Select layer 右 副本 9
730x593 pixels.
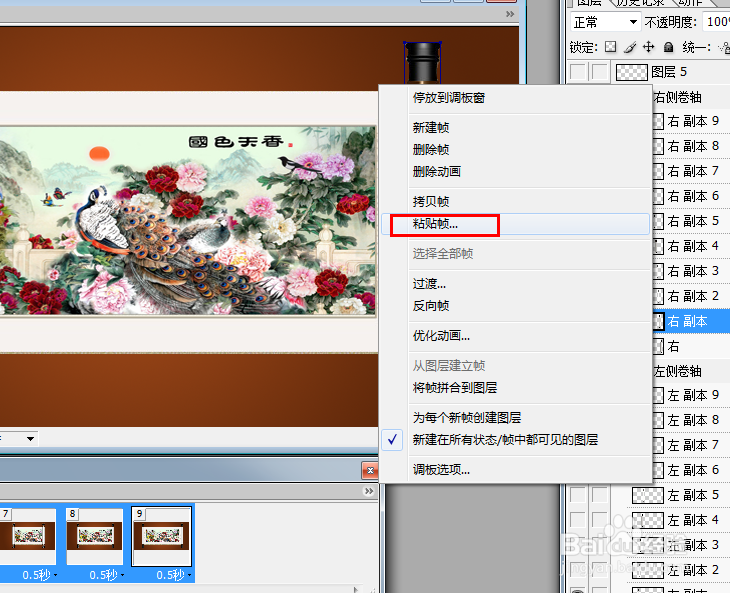pos(693,121)
